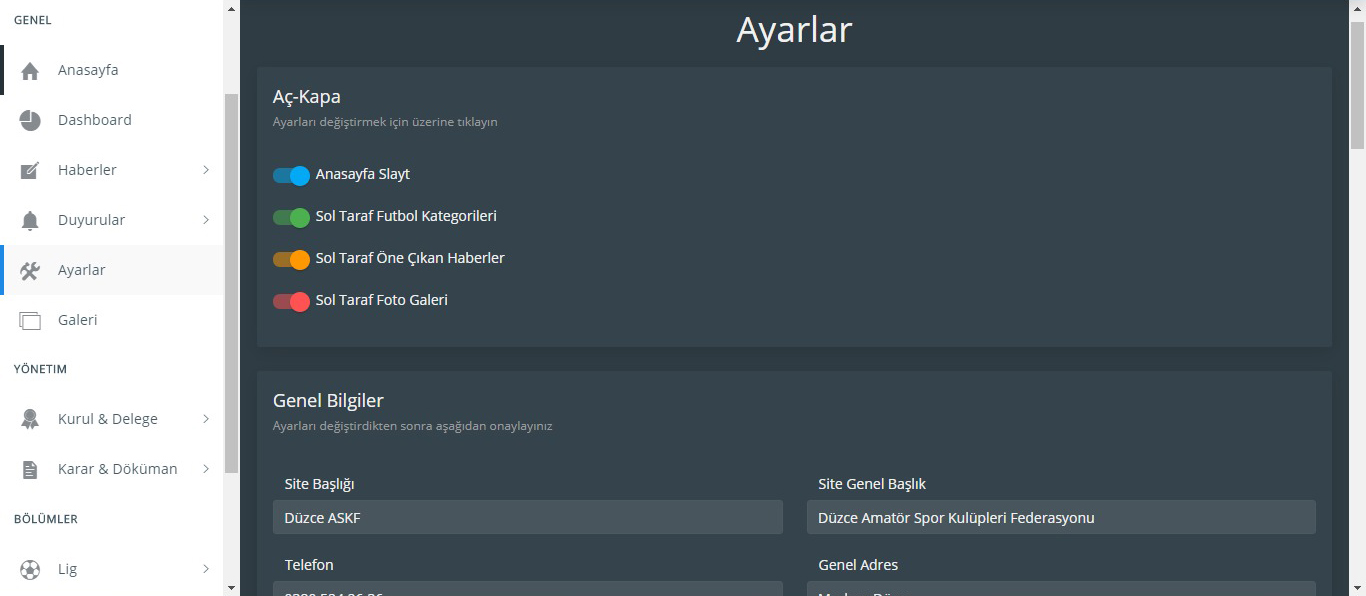The image size is (1366, 596).
Task: Click the Ayarlar wrench tools icon
Action: 30,271
